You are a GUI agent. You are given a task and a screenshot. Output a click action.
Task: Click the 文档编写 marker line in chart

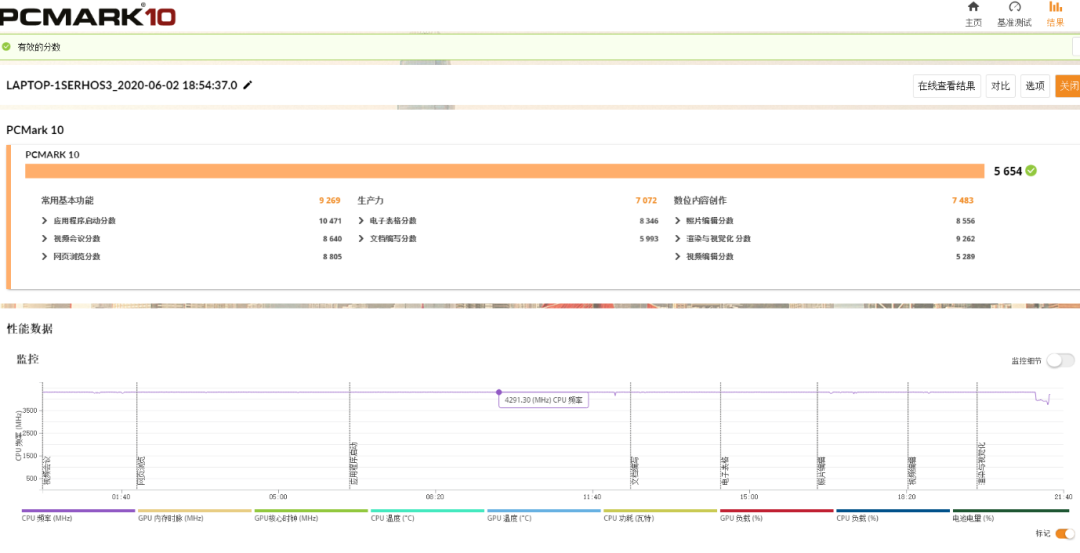click(x=631, y=435)
